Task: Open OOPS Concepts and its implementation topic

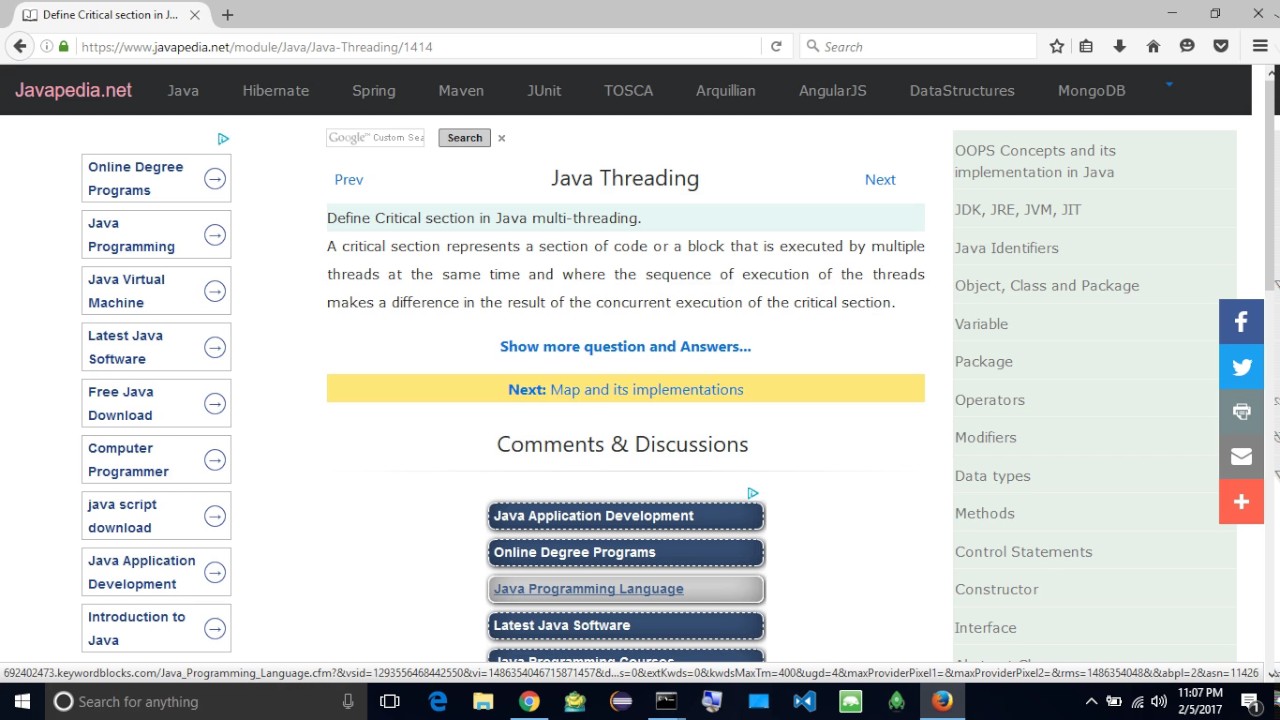Action: 1035,161
